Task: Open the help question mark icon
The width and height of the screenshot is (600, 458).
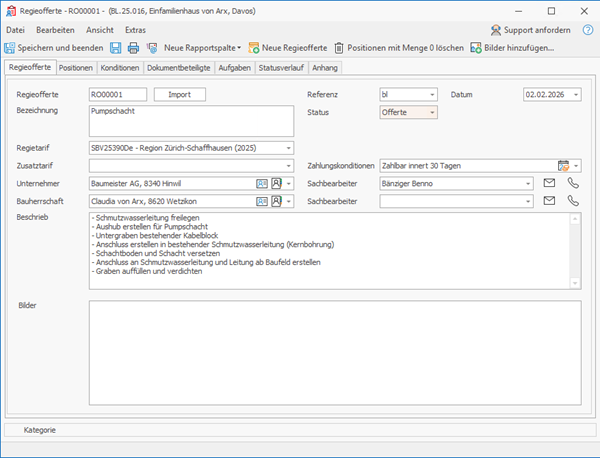Action: click(588, 30)
